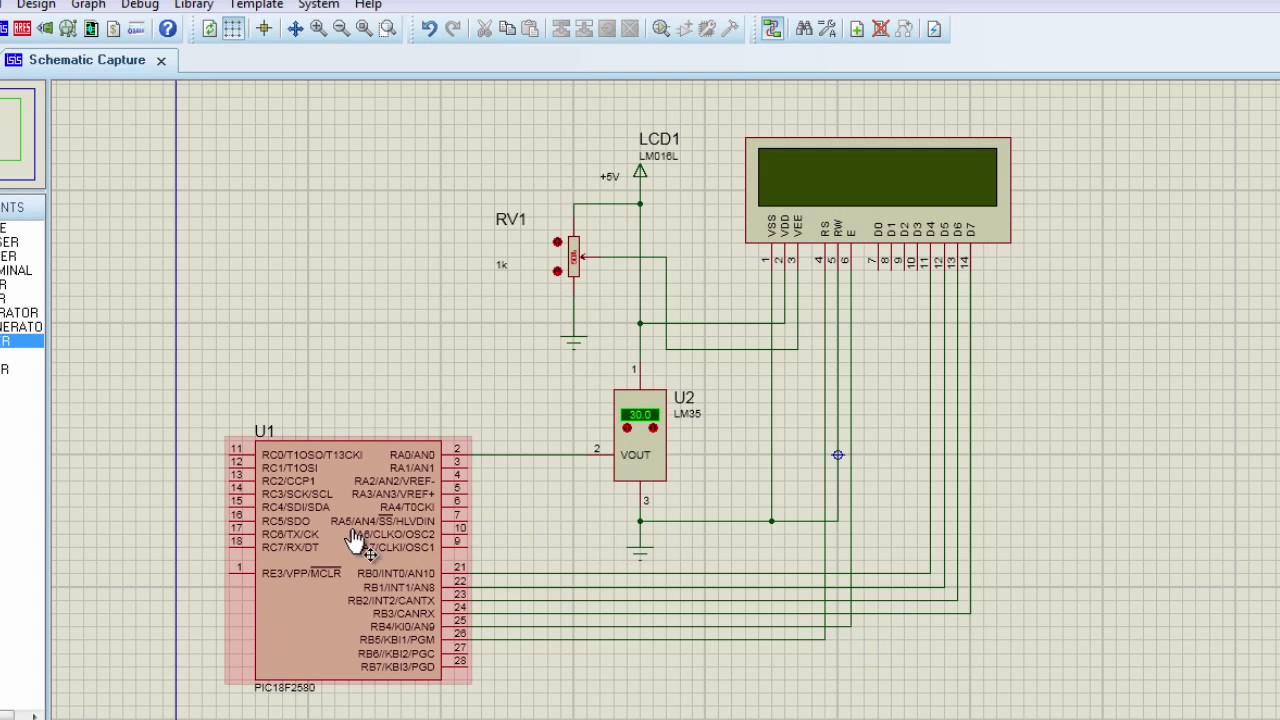Toggle the grid dots display
The height and width of the screenshot is (720, 1280).
click(x=232, y=29)
